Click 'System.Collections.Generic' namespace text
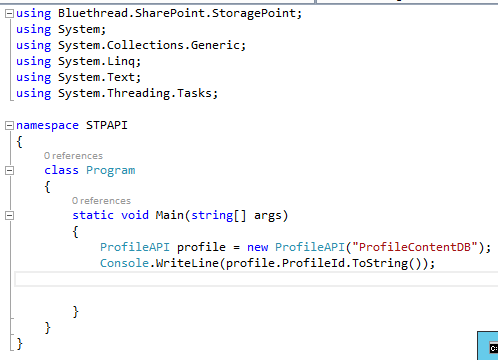Viewport: 498px width, 360px height. click(x=149, y=45)
